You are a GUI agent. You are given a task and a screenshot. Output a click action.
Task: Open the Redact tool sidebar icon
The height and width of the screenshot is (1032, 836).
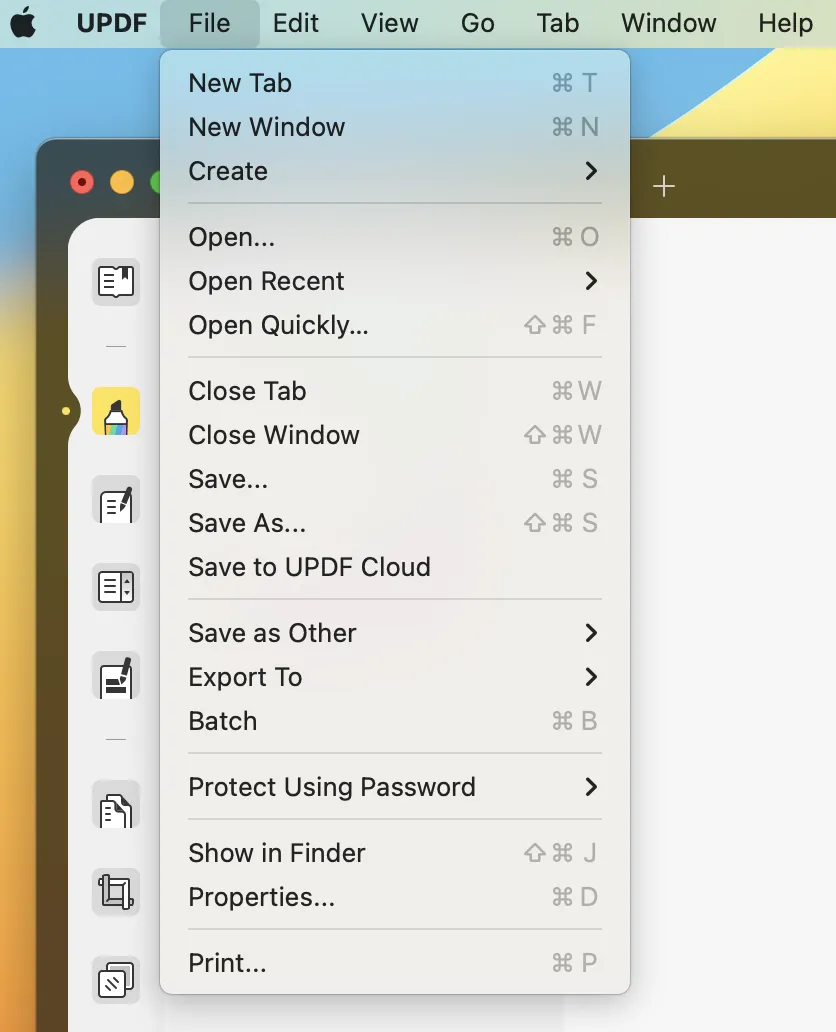[116, 675]
